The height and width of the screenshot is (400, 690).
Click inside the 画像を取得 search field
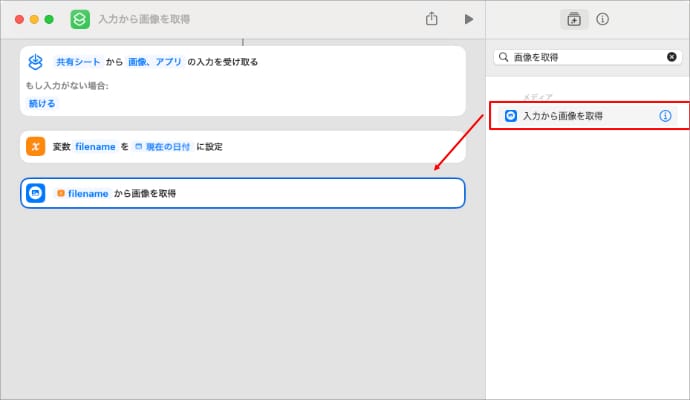(585, 57)
